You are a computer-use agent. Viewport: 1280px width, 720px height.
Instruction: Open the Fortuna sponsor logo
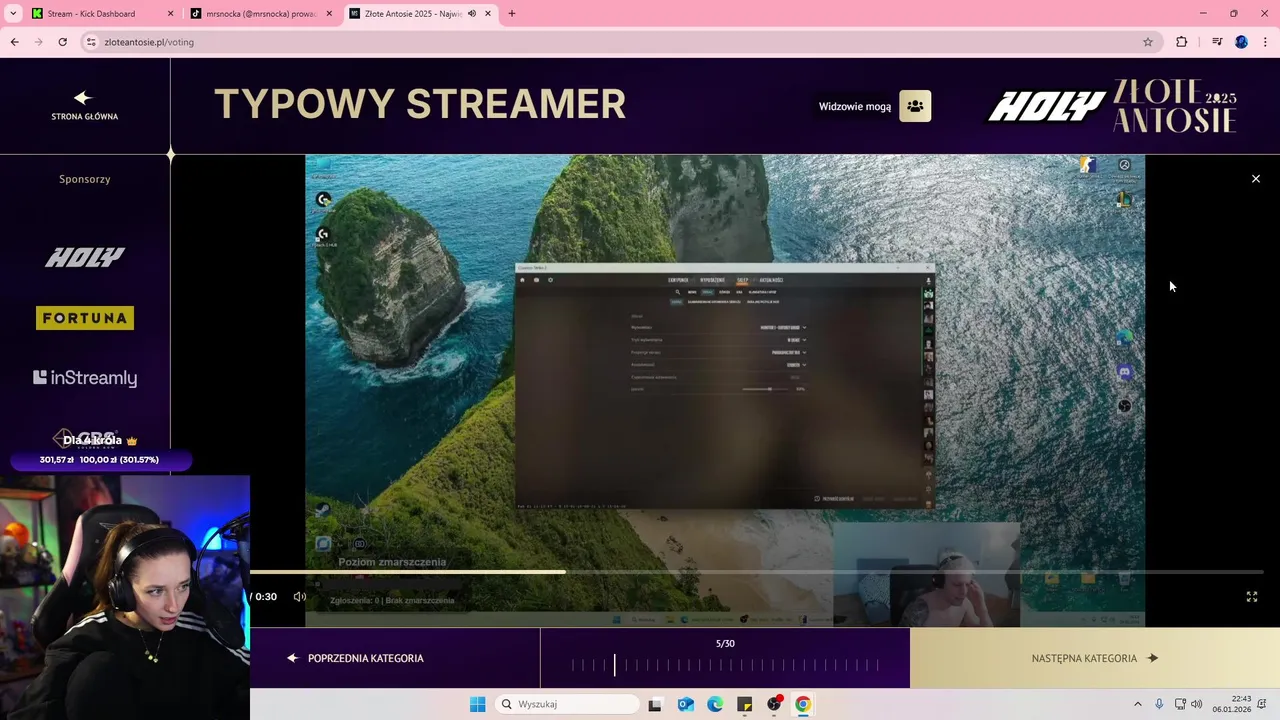85,318
